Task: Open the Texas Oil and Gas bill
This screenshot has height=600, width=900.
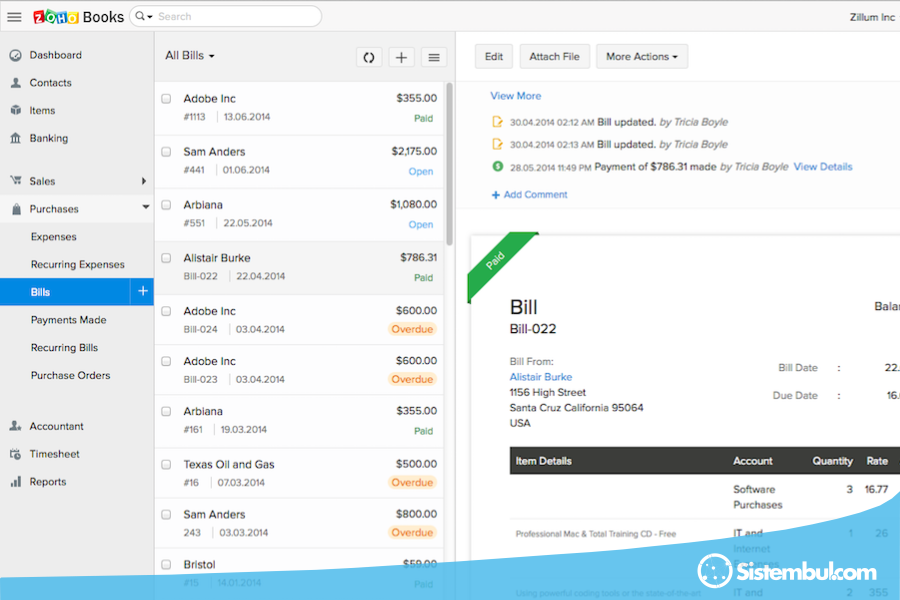Action: point(299,474)
